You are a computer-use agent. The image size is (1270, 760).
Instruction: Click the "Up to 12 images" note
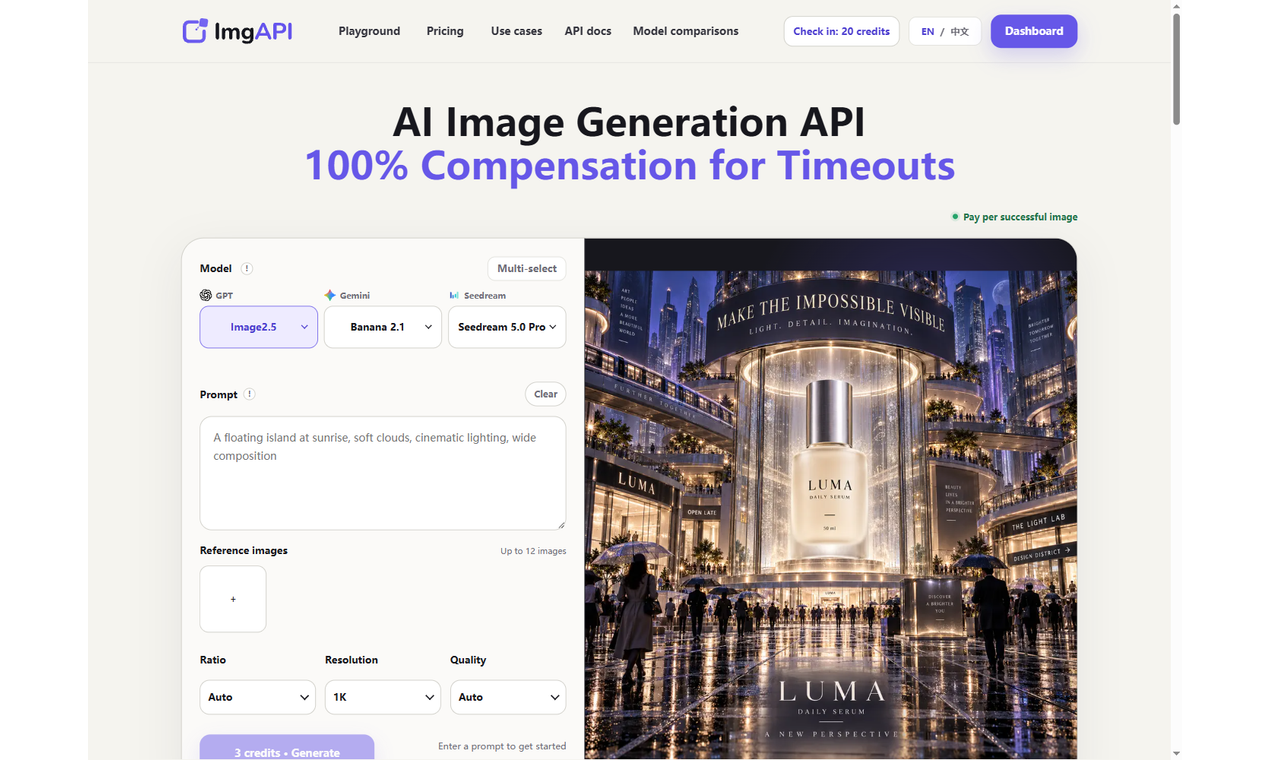pyautogui.click(x=534, y=551)
